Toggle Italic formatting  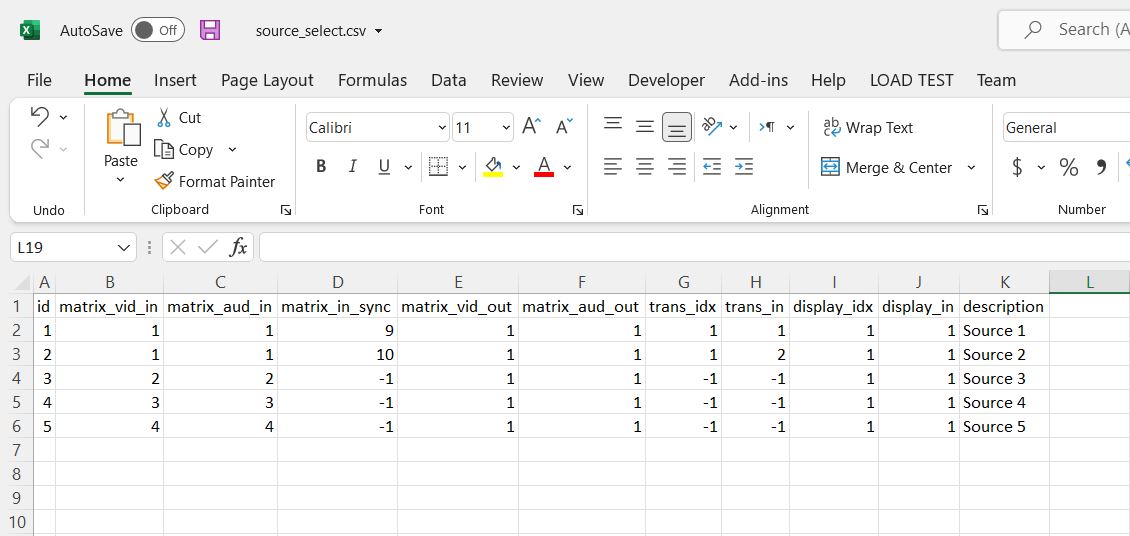tap(352, 167)
